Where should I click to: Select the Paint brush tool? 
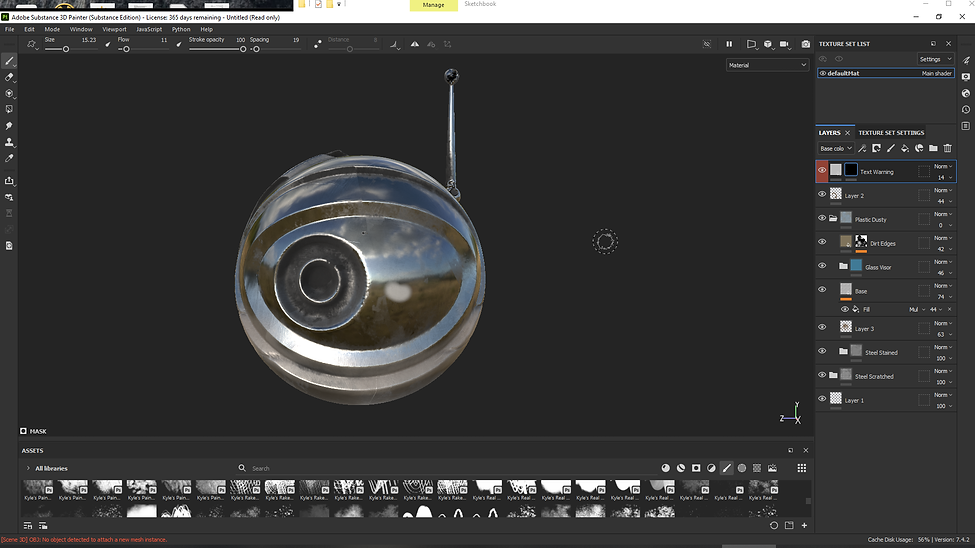click(9, 61)
